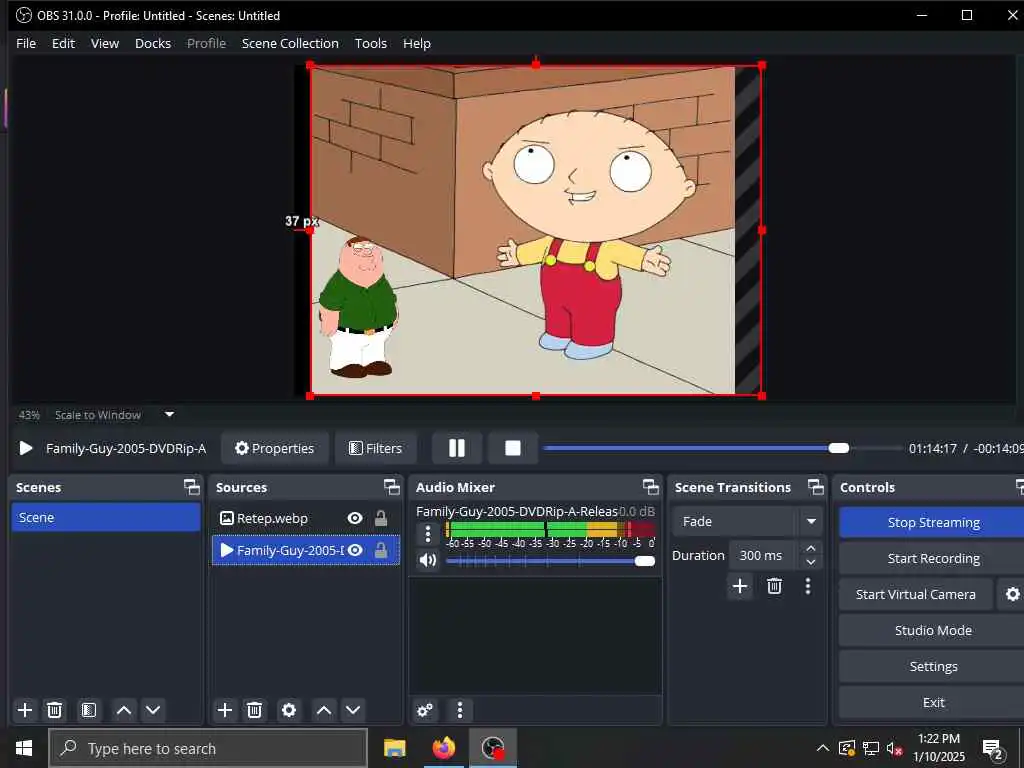Viewport: 1024px width, 768px height.
Task: Open advanced audio properties gears icon
Action: (x=424, y=710)
